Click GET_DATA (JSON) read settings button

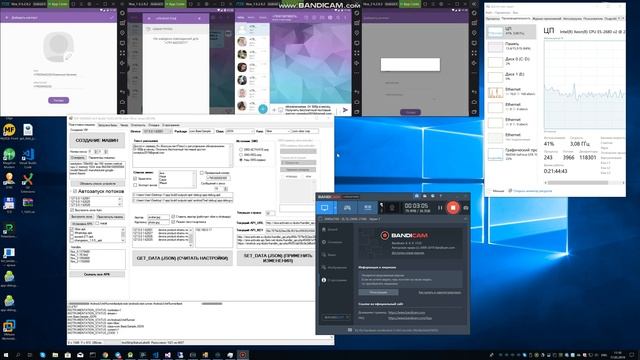(x=182, y=258)
